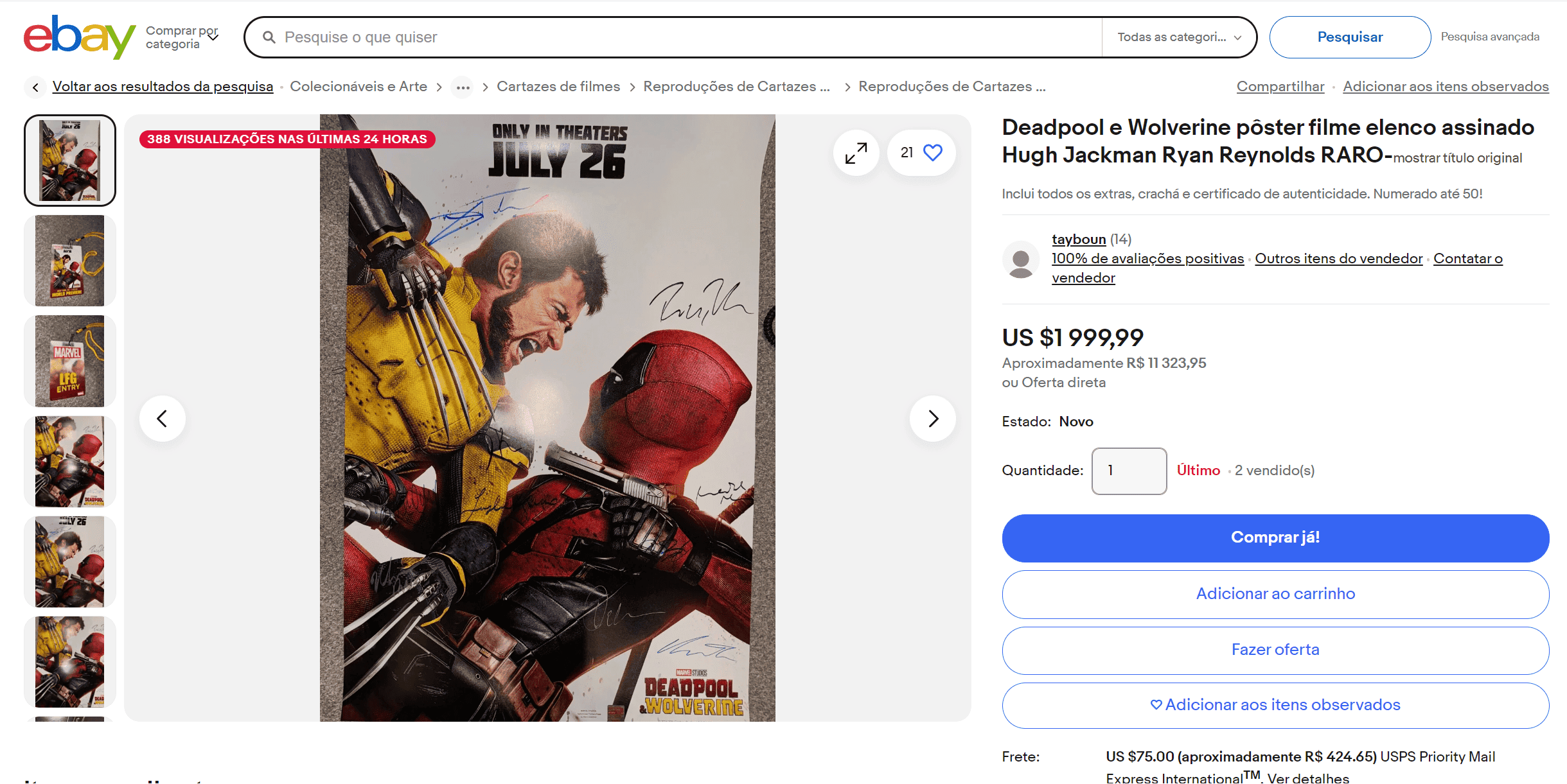This screenshot has width=1567, height=784.
Task: Select the Marvel LFG Entry thumbnail
Action: (x=70, y=361)
